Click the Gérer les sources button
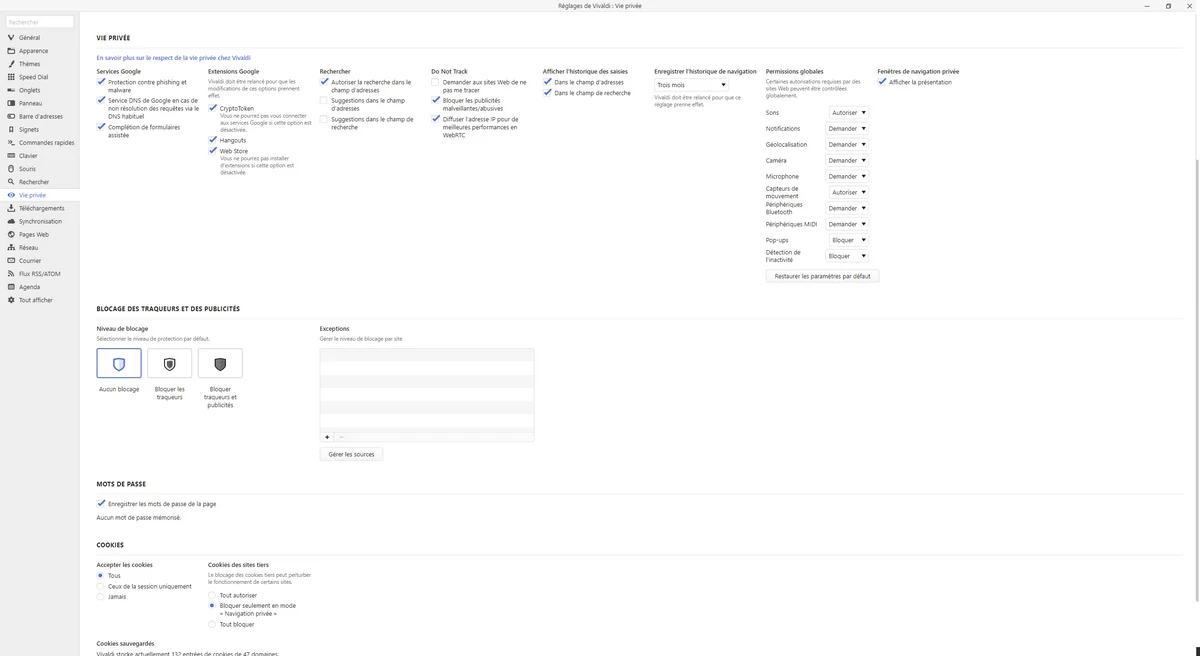This screenshot has height=656, width=1200. (x=351, y=454)
